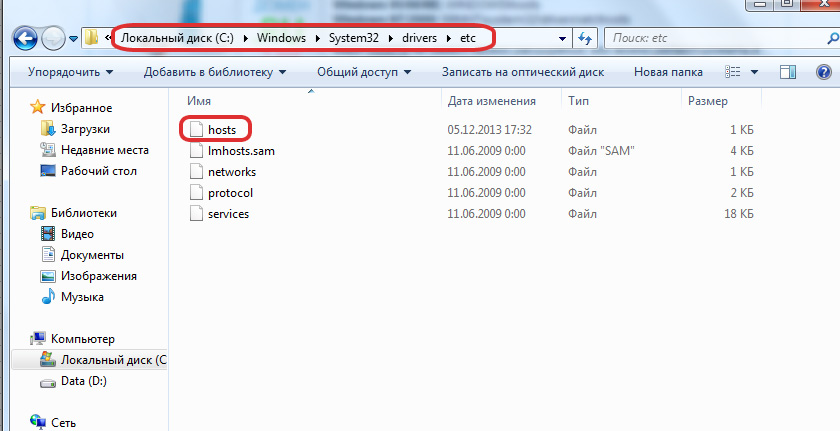
Task: Open Добавить в библиотеку menu
Action: [214, 72]
